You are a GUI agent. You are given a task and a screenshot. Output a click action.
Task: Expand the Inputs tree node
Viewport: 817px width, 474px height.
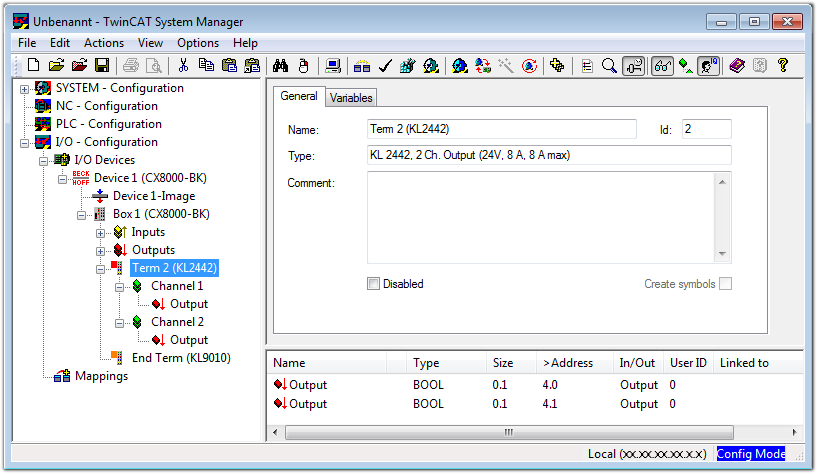[x=100, y=233]
